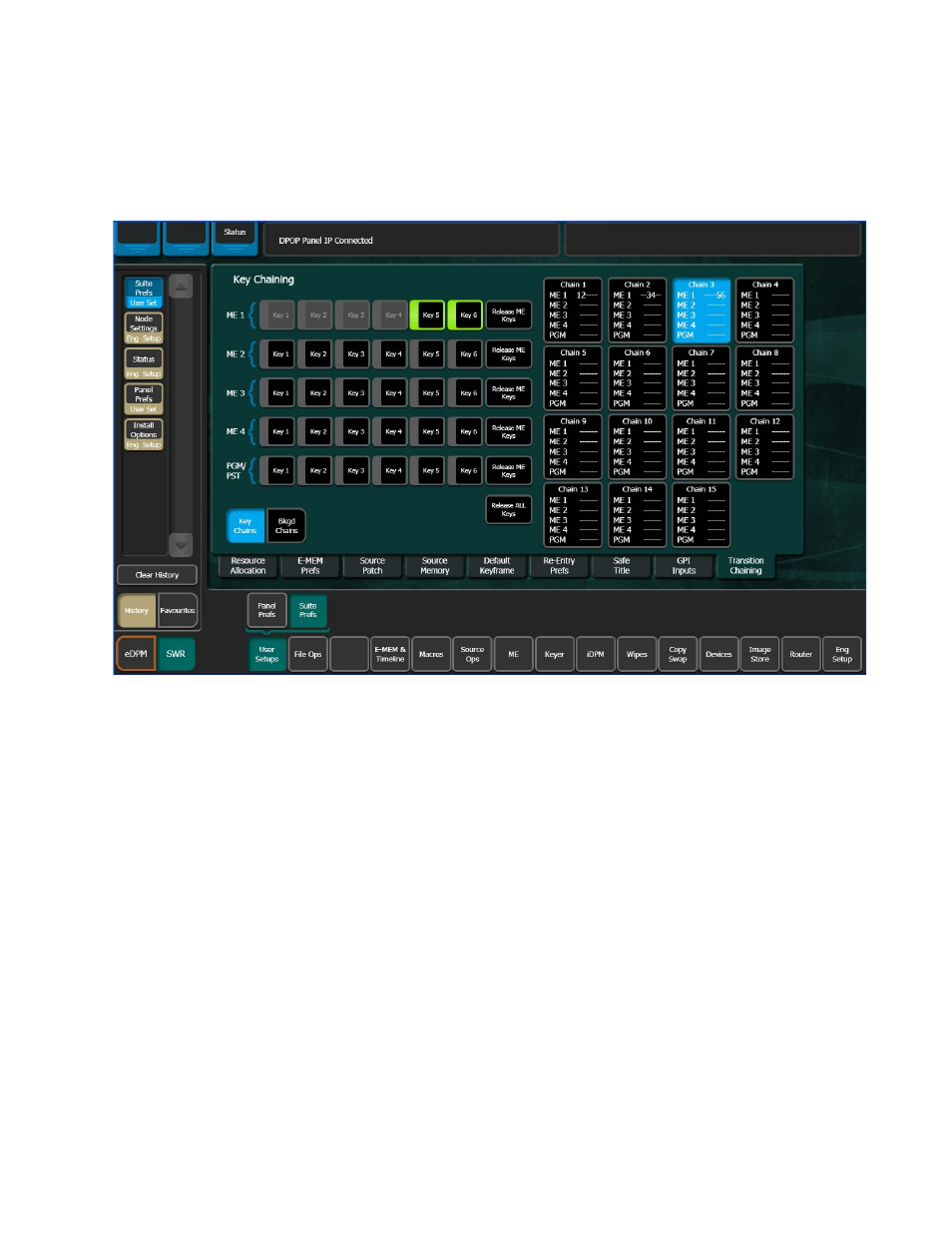The height and width of the screenshot is (1233, 952).
Task: Open Re-Entry Prefs tab
Action: tap(559, 566)
